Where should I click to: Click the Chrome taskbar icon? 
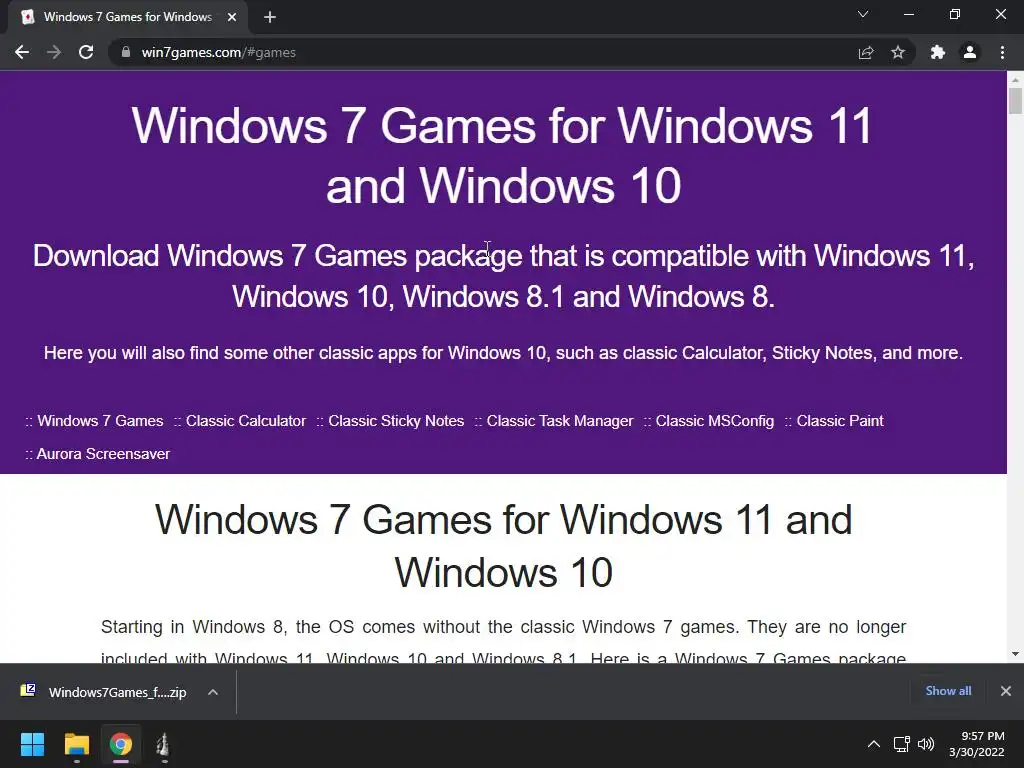(x=121, y=744)
